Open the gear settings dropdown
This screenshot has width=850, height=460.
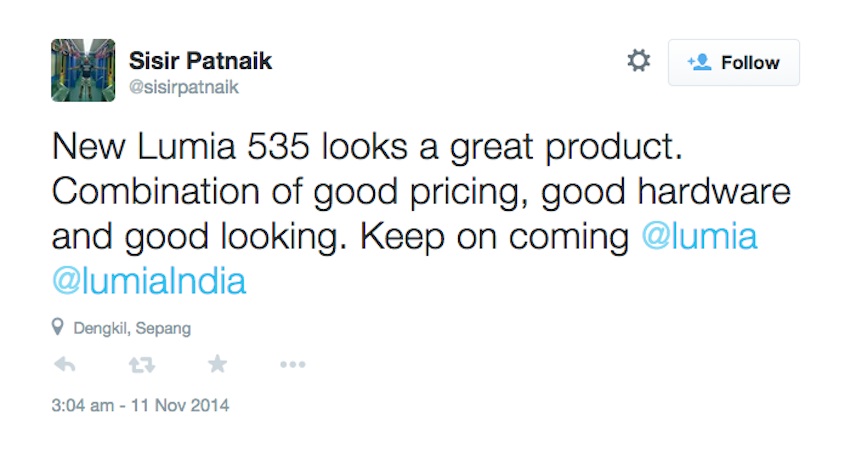[x=638, y=61]
